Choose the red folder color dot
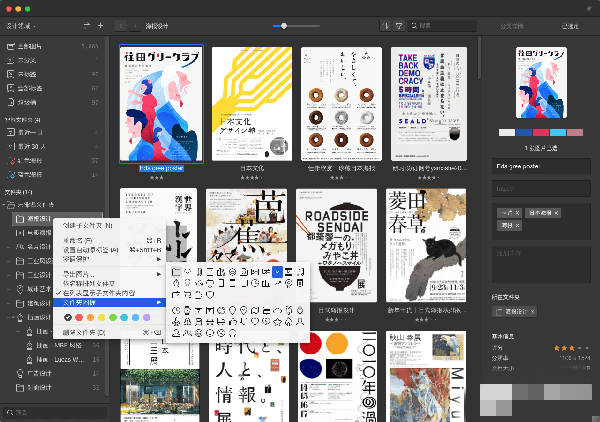The height and width of the screenshot is (422, 600). (79, 317)
